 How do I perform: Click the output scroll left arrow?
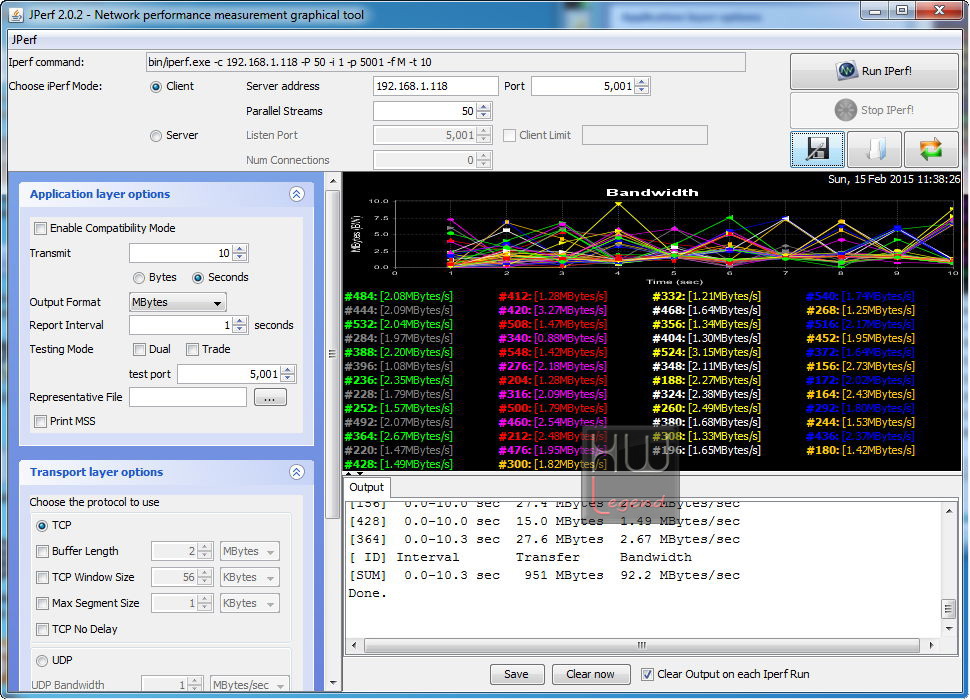[354, 645]
